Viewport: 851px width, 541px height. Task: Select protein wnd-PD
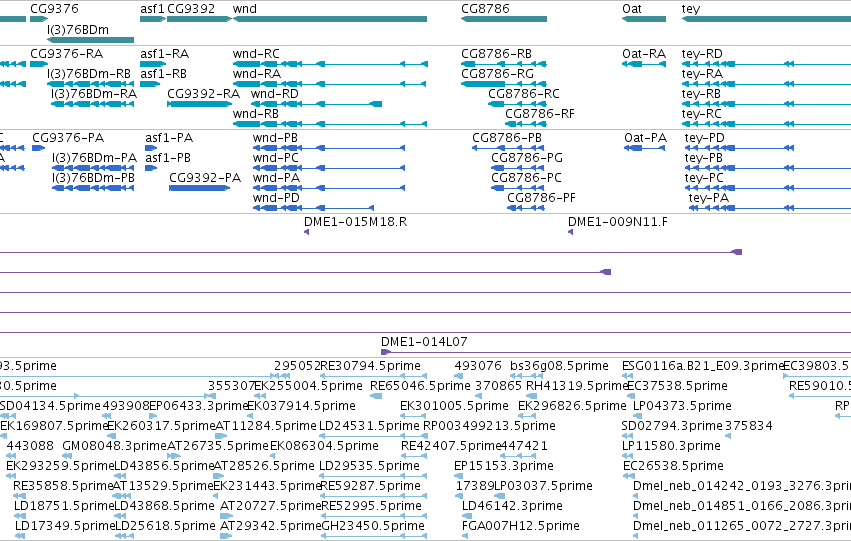pyautogui.click(x=276, y=198)
